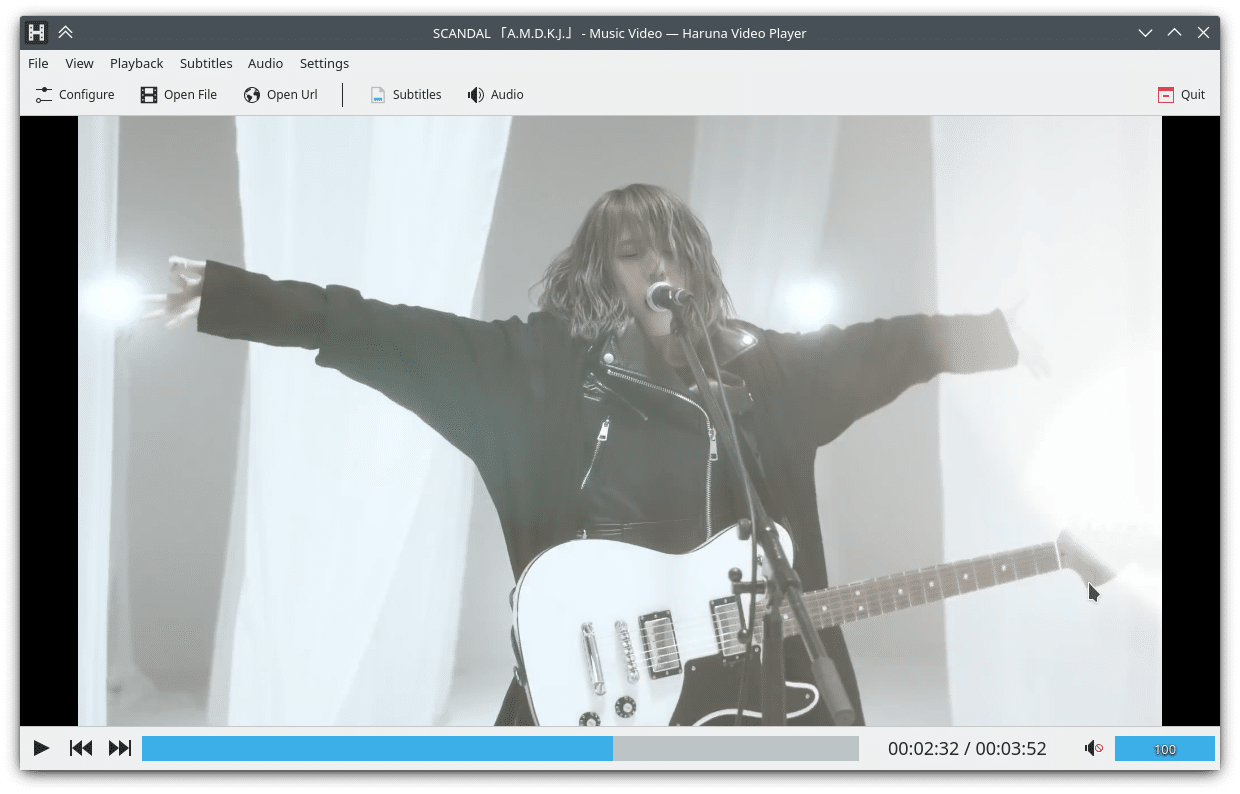
Task: Click the unplayed gray part of seek bar
Action: [736, 748]
